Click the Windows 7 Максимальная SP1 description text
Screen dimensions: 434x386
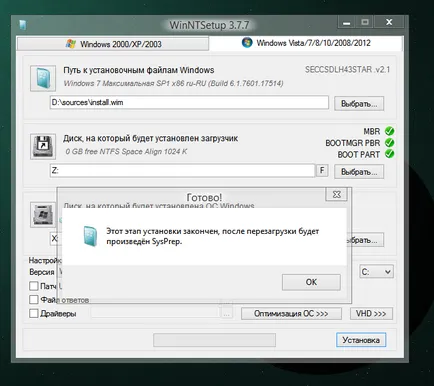pos(173,83)
